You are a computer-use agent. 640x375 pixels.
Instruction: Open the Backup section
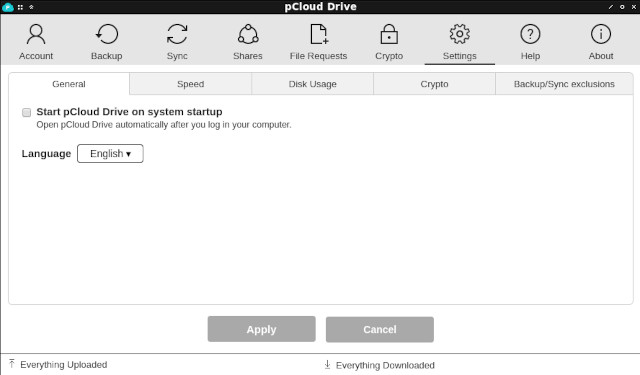coord(107,41)
